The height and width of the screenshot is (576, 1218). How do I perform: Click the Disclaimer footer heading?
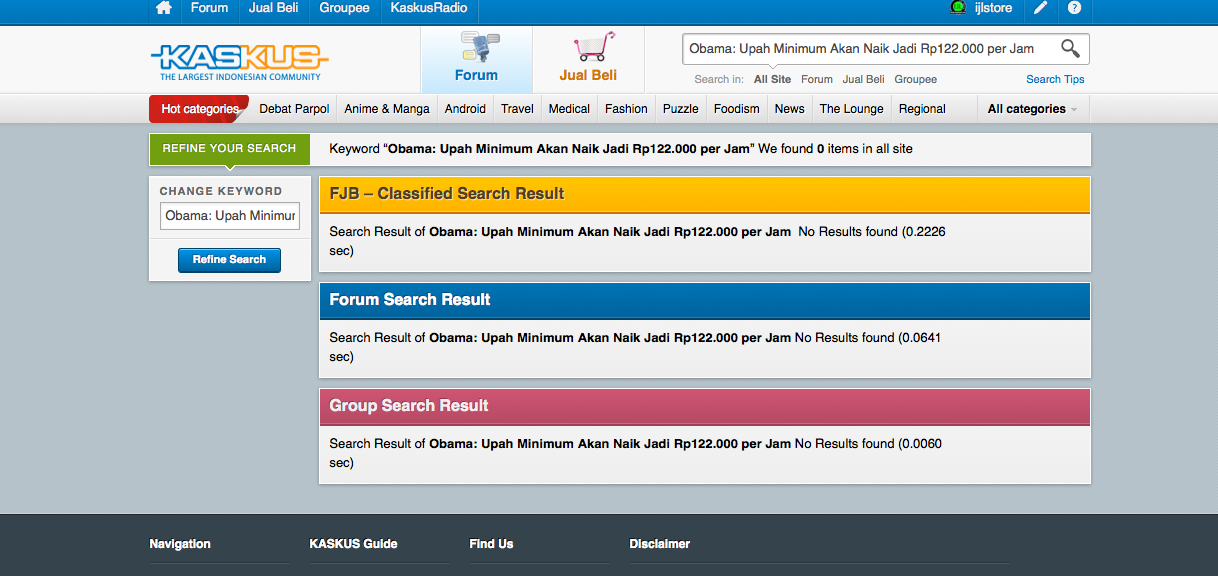(x=659, y=544)
